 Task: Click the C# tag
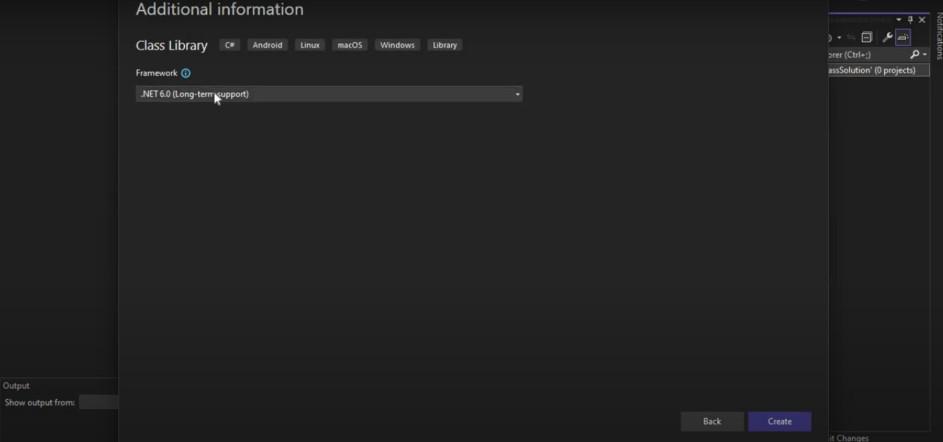230,45
